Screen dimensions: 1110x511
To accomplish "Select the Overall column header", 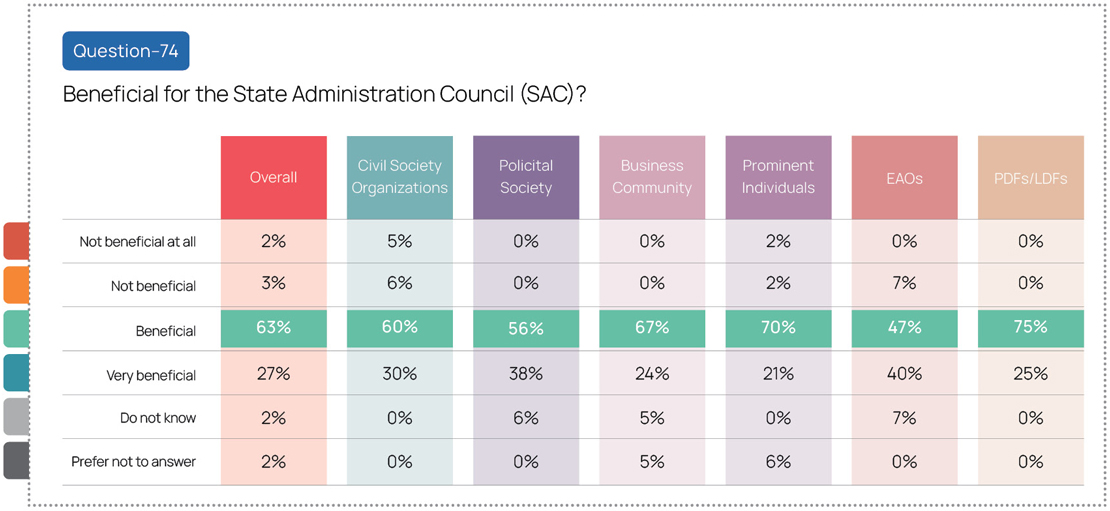I will pyautogui.click(x=274, y=177).
